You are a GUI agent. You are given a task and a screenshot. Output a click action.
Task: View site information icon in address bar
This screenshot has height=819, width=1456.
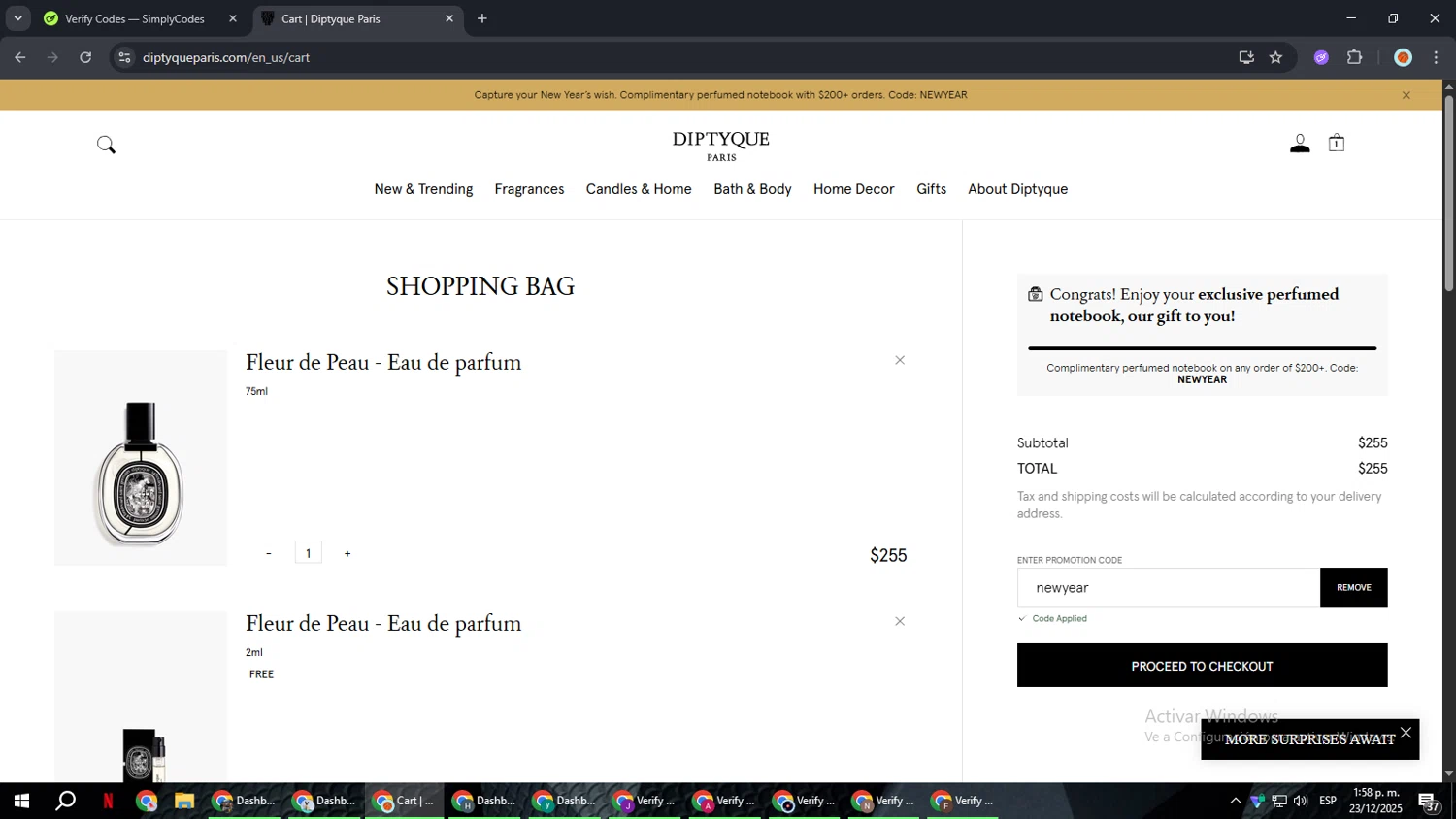click(124, 57)
